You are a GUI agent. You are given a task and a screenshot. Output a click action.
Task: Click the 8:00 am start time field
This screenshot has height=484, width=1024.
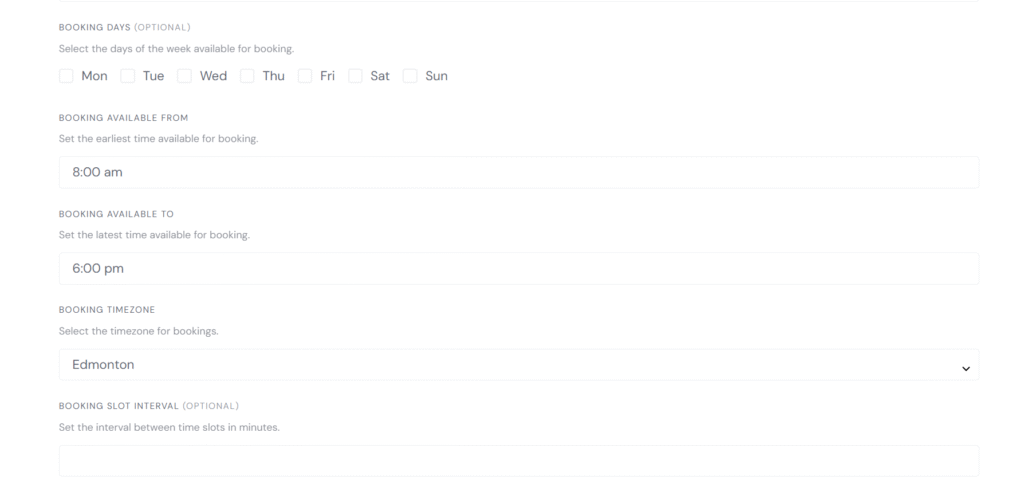(518, 172)
